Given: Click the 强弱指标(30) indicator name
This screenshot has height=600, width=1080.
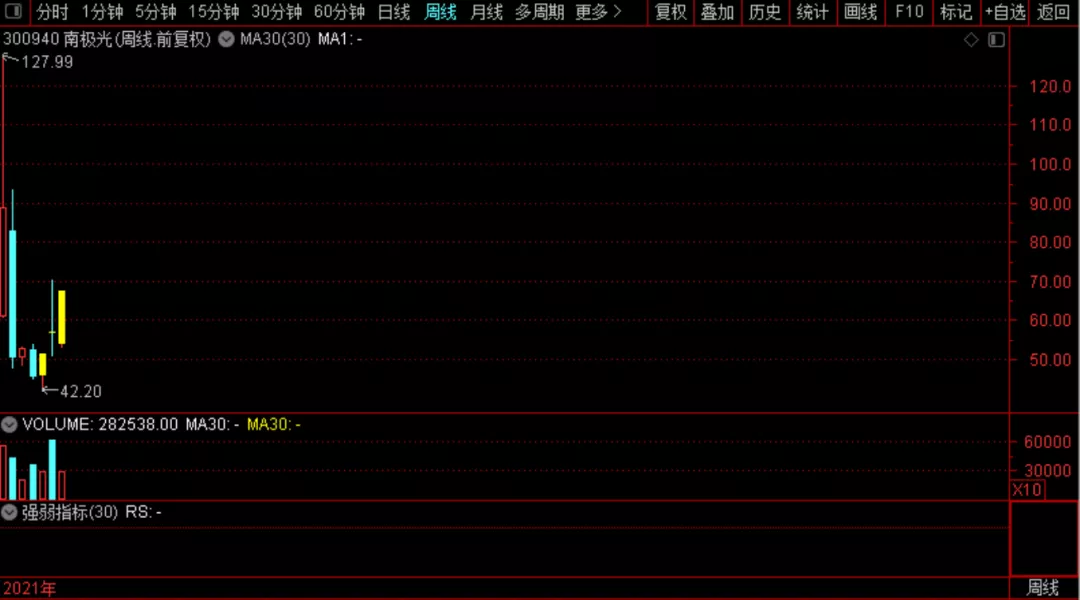Looking at the screenshot, I should tap(70, 512).
